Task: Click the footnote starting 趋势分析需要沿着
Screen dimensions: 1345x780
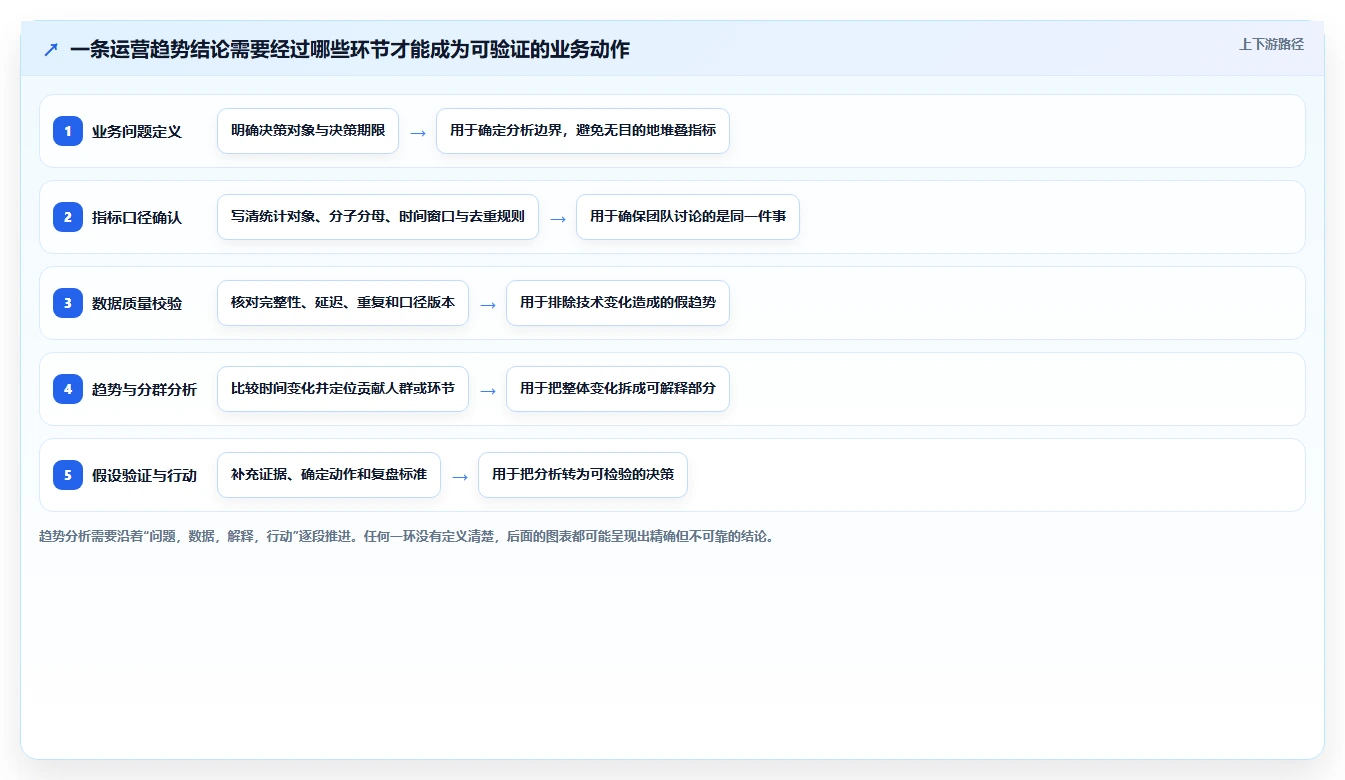Action: 407,536
